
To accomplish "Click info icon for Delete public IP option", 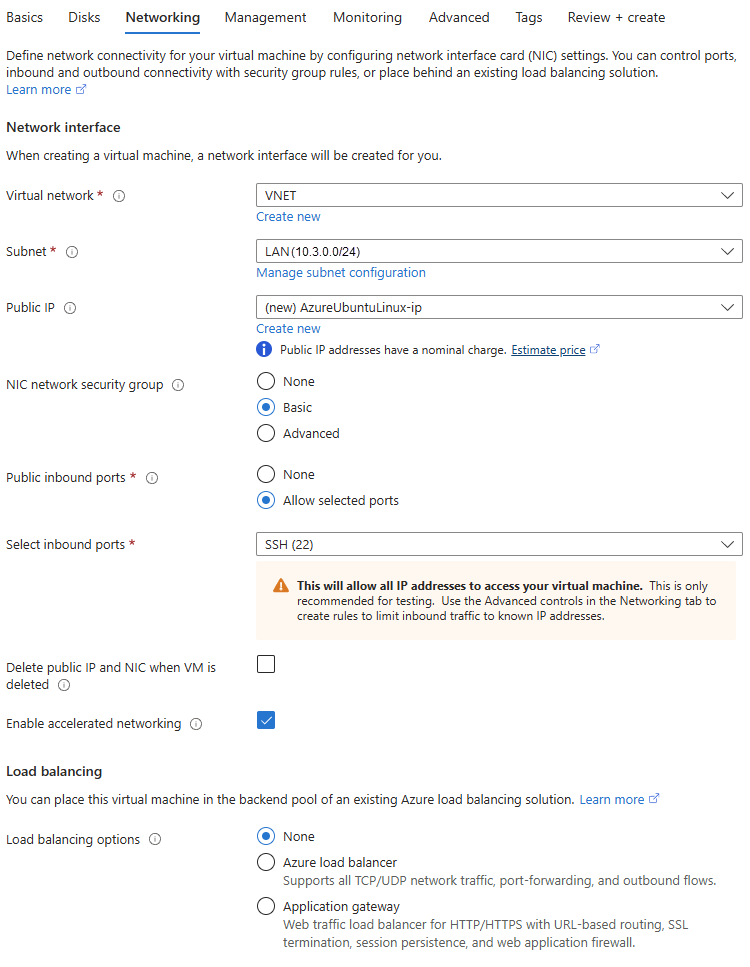I will click(64, 685).
